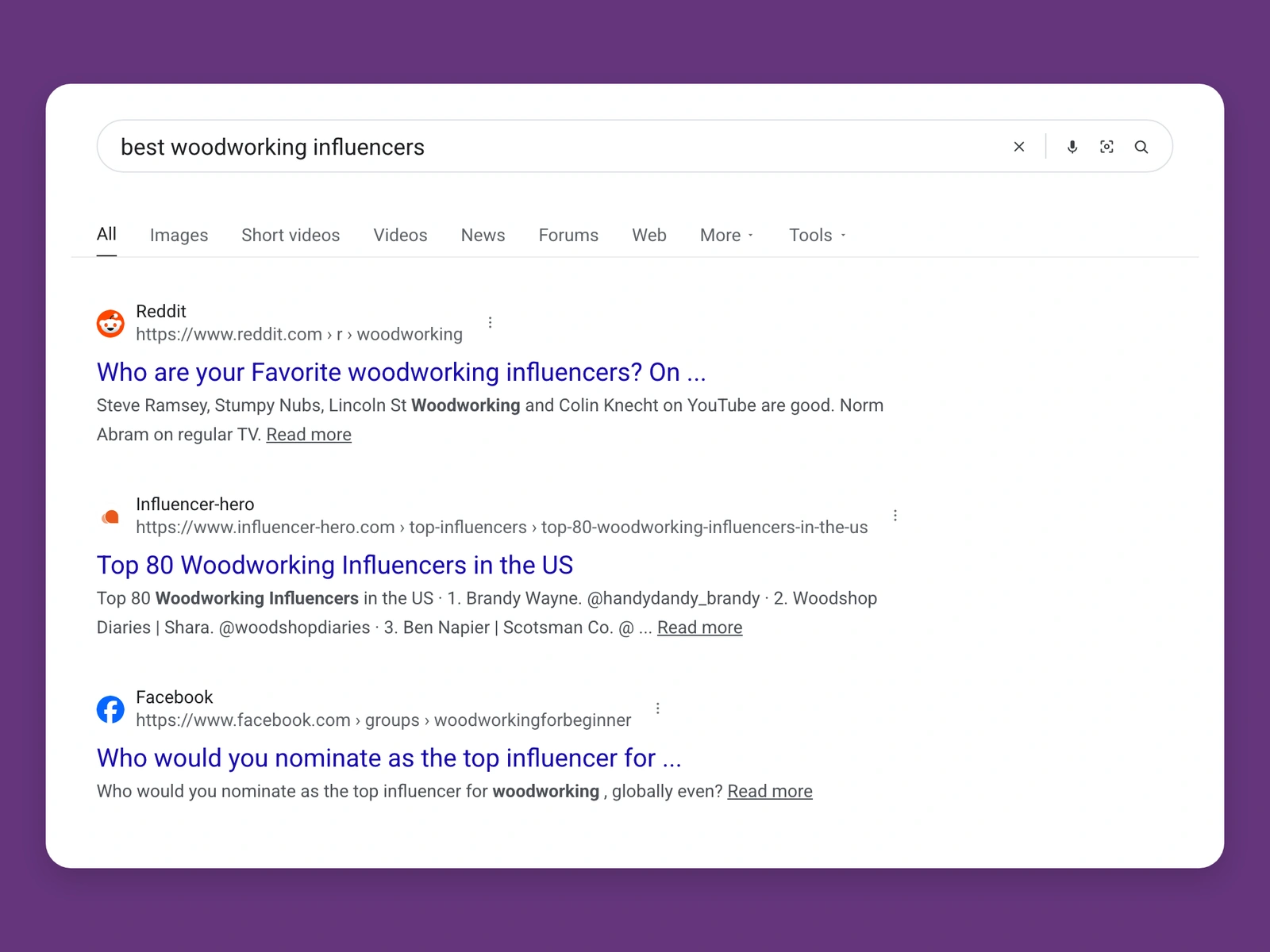Expand the Tools dropdown
This screenshot has height=952, width=1270.
click(817, 235)
